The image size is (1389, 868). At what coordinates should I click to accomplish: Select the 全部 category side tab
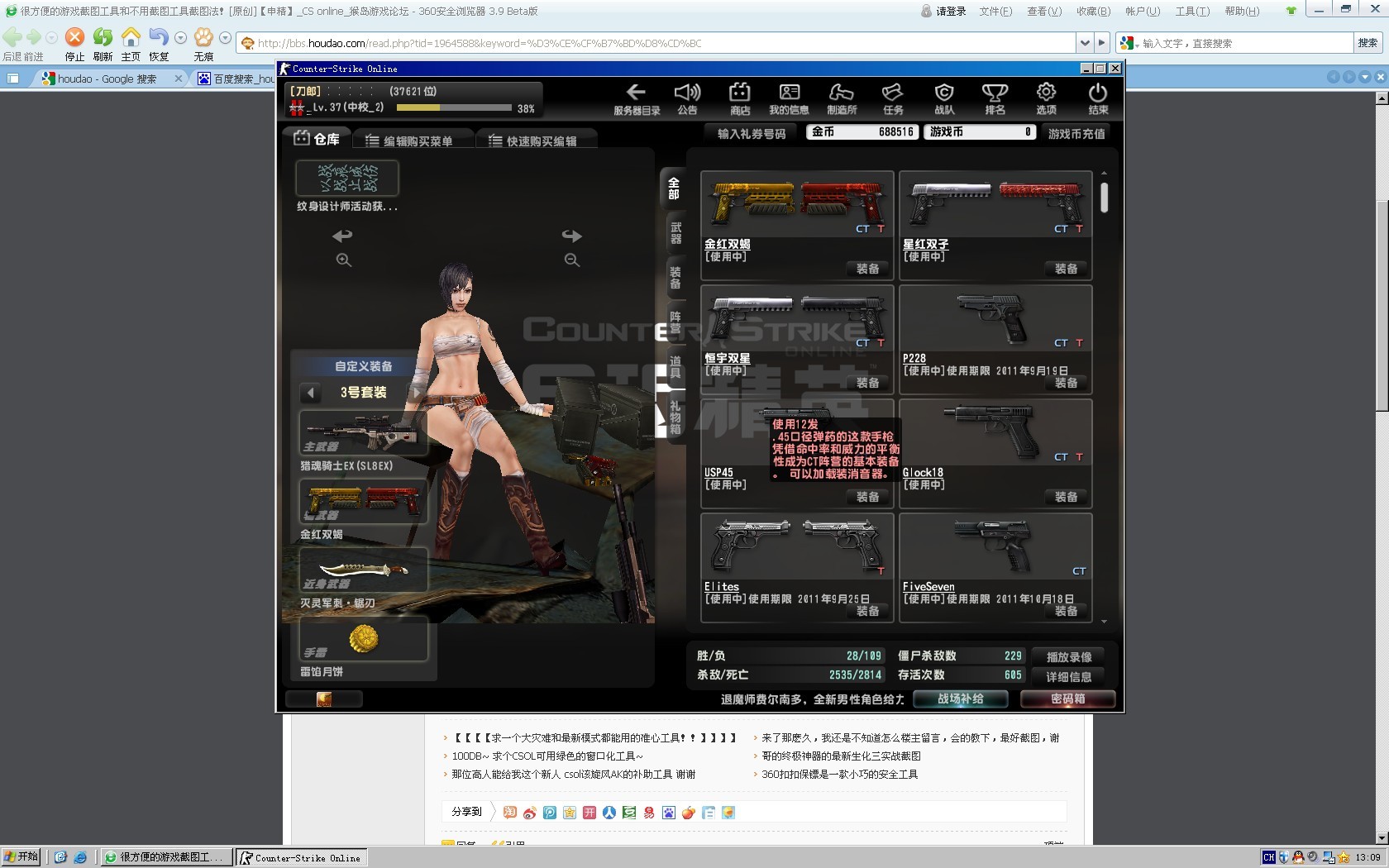675,188
